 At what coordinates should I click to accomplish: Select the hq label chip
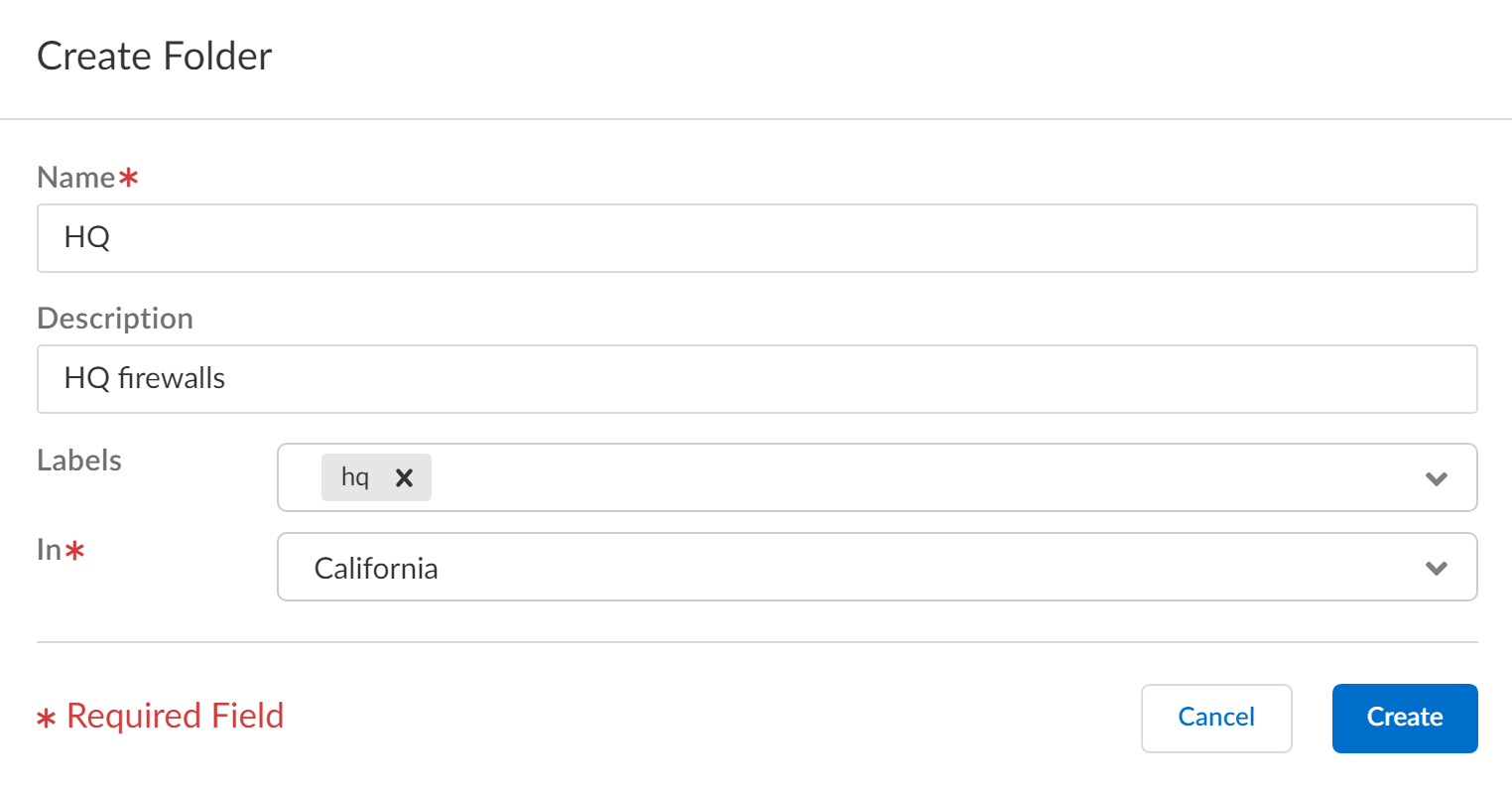click(x=354, y=477)
